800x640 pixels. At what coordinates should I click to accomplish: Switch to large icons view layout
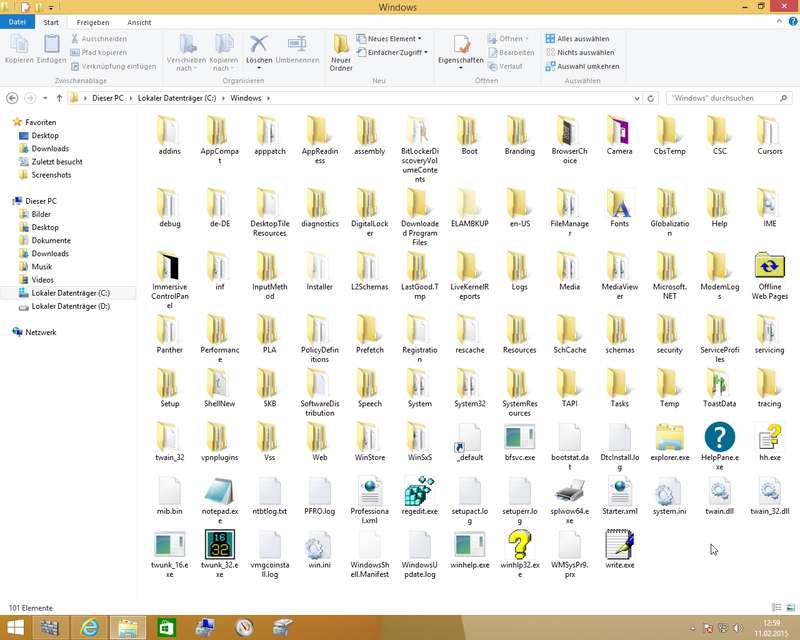tap(790, 607)
